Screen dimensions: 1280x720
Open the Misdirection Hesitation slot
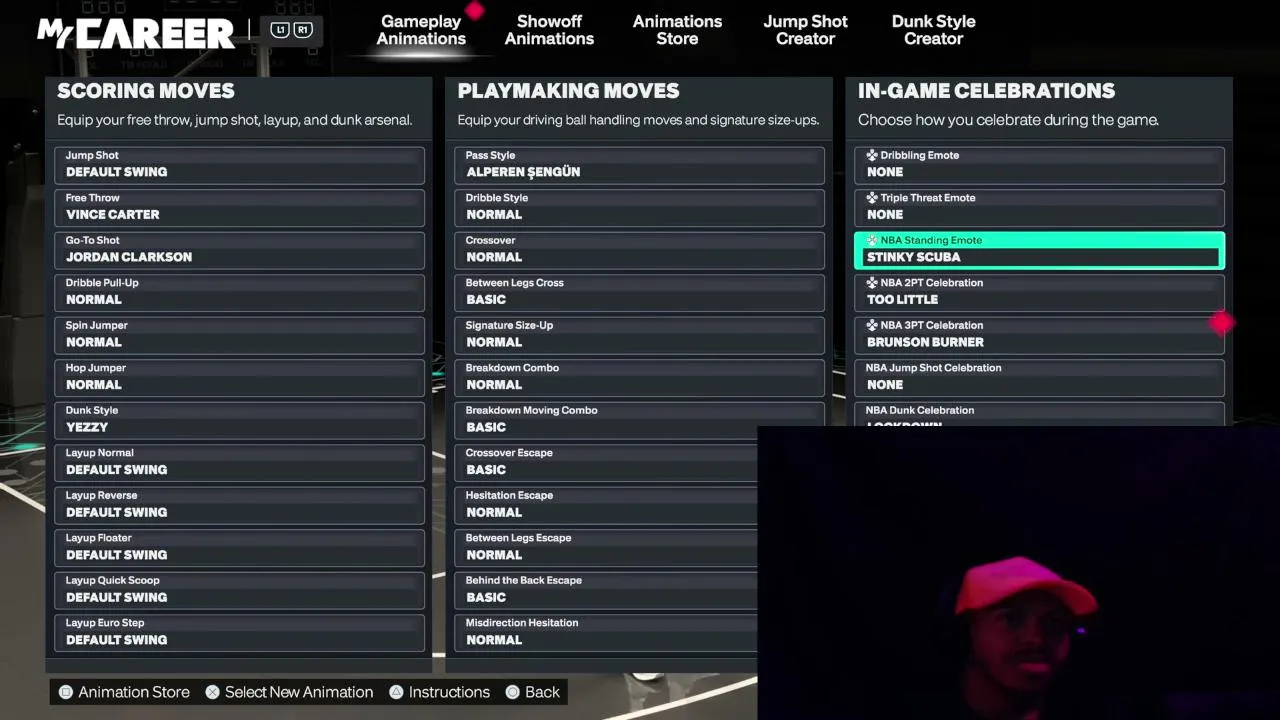(x=606, y=633)
